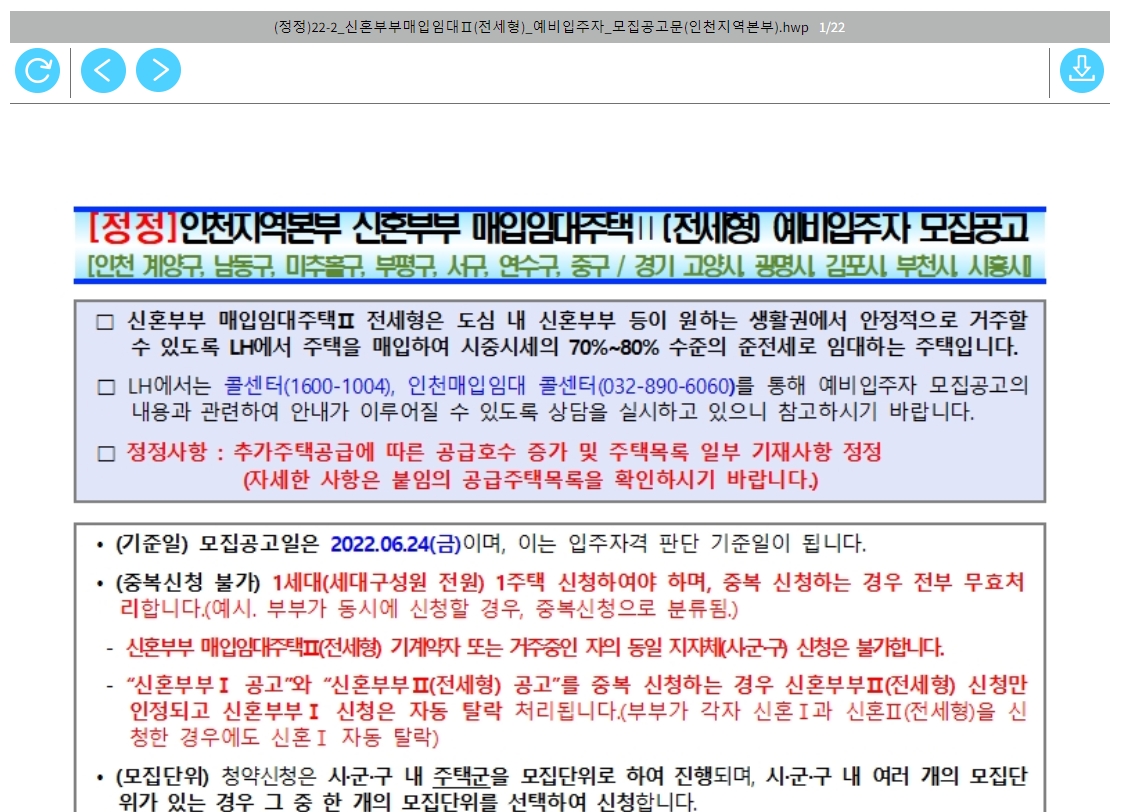Click the blue 콜센터(1600-1004) text
The image size is (1134, 812).
tap(308, 385)
